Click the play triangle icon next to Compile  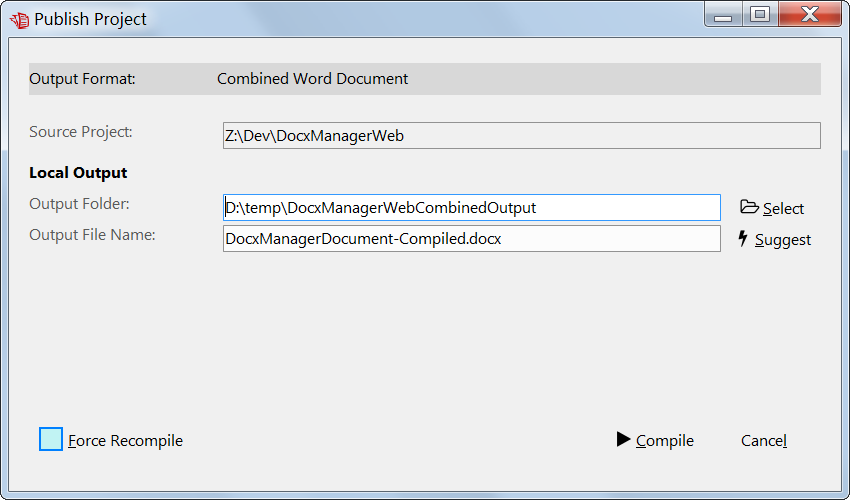click(x=623, y=439)
